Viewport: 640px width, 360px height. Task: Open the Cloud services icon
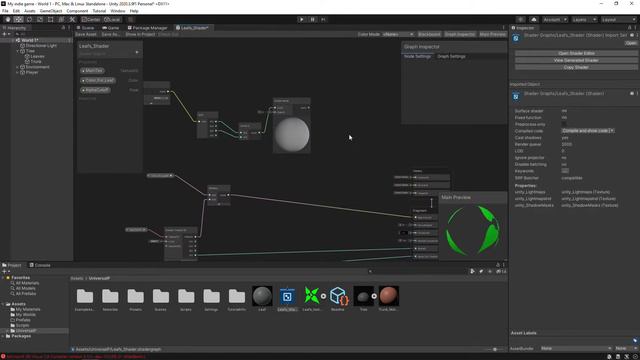(x=533, y=20)
